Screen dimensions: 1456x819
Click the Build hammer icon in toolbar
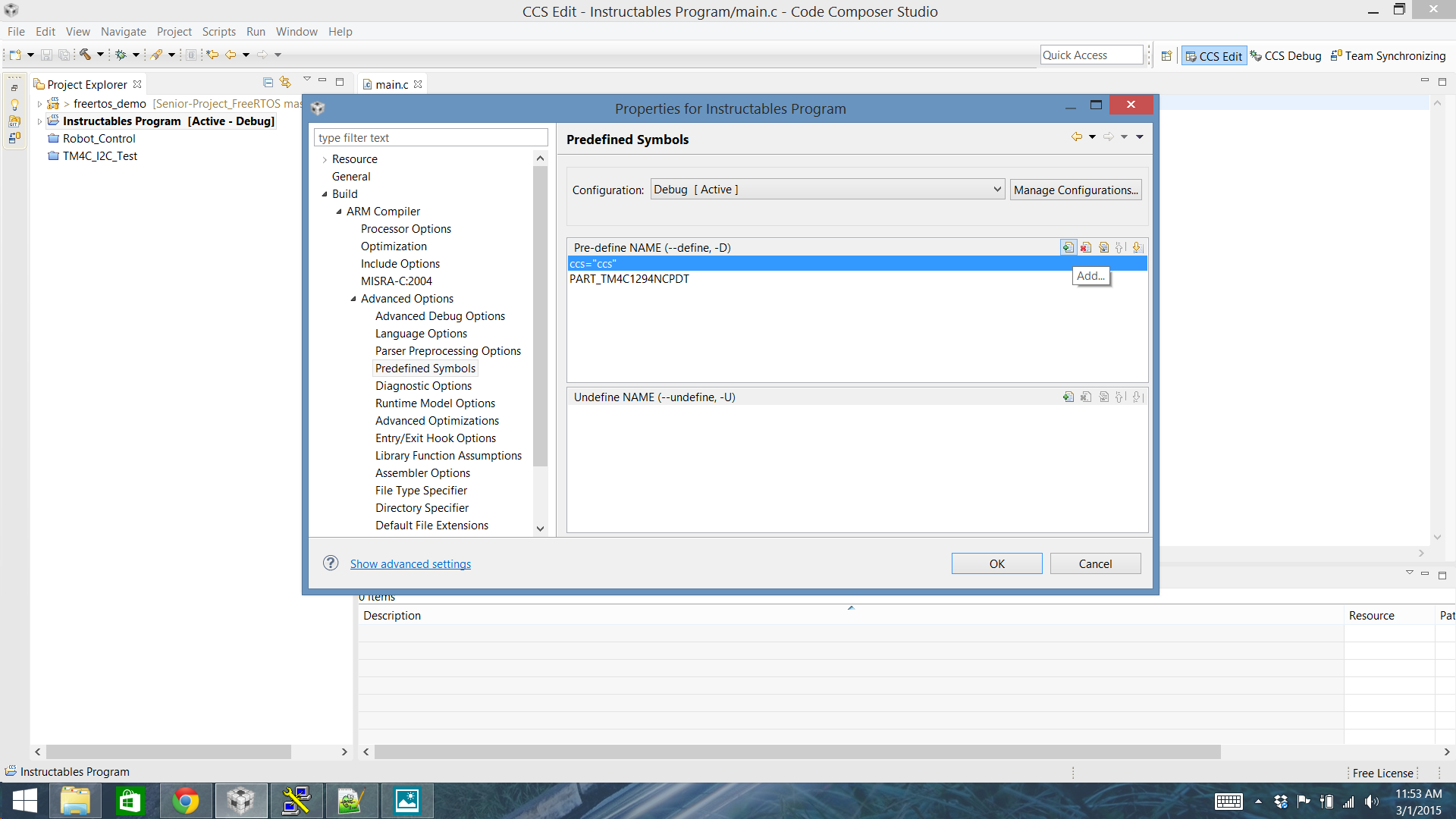[85, 55]
